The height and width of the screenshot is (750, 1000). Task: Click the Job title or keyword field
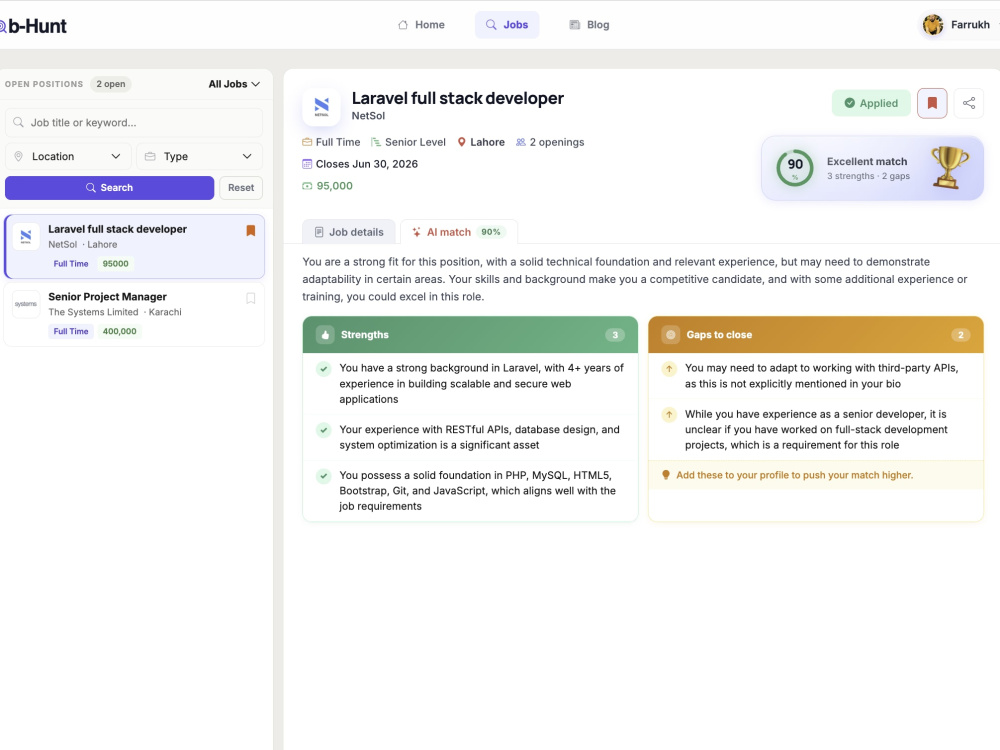pyautogui.click(x=134, y=122)
